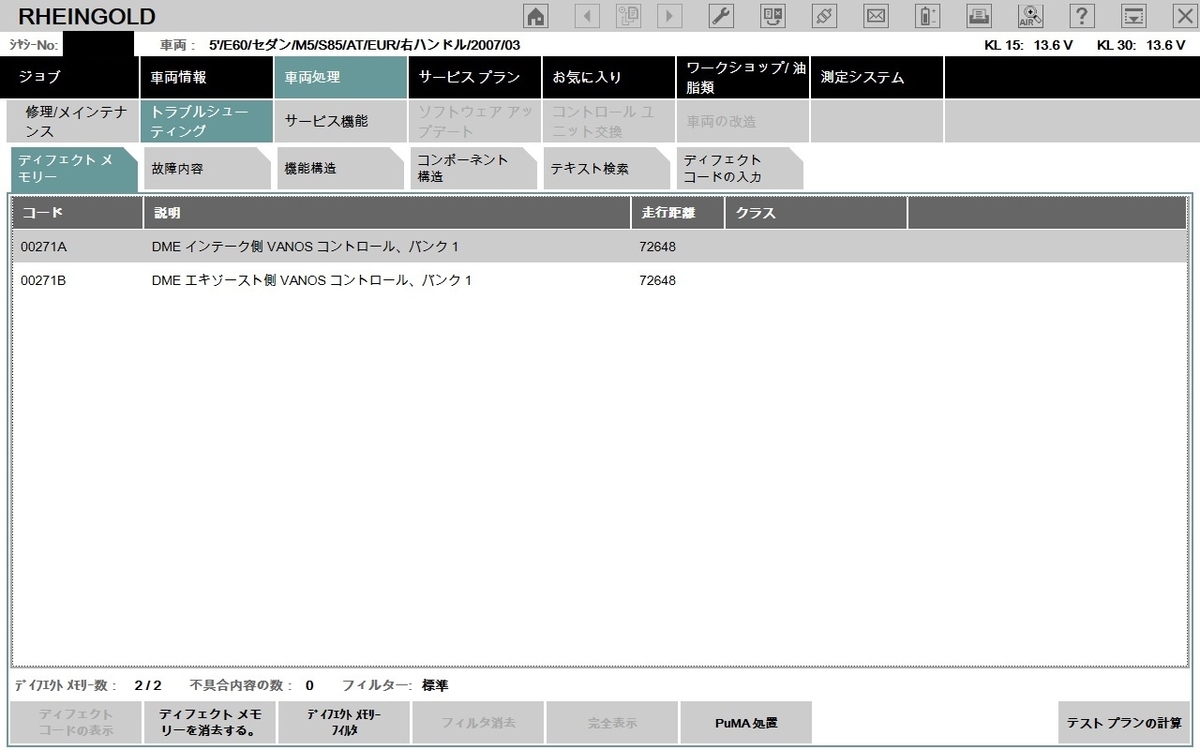1200x750 pixels.
Task: Click the 車両の改造 sub-tab
Action: (742, 122)
